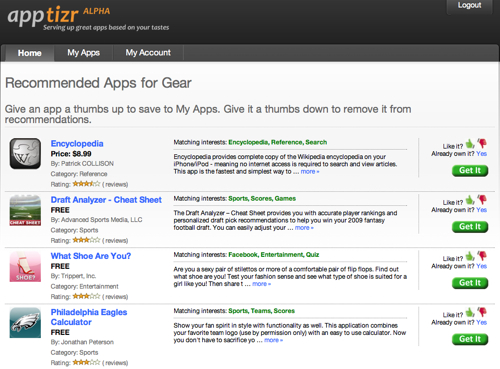Screen dimensions: 500x369
Task: Thumbs down Draft Analyzer - Cheat Sheet
Action: [482, 200]
